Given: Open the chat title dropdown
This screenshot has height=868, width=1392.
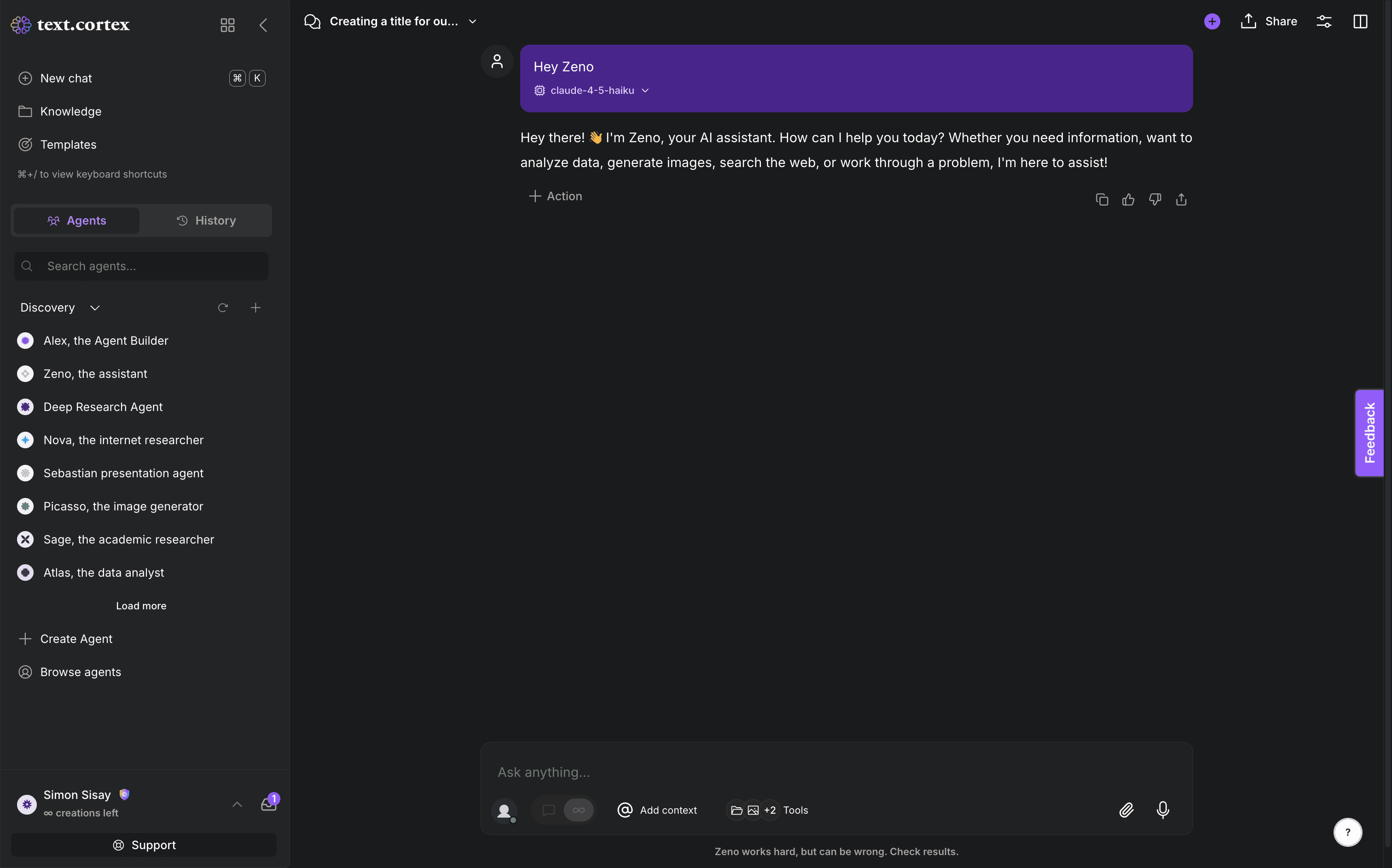Looking at the screenshot, I should (472, 21).
